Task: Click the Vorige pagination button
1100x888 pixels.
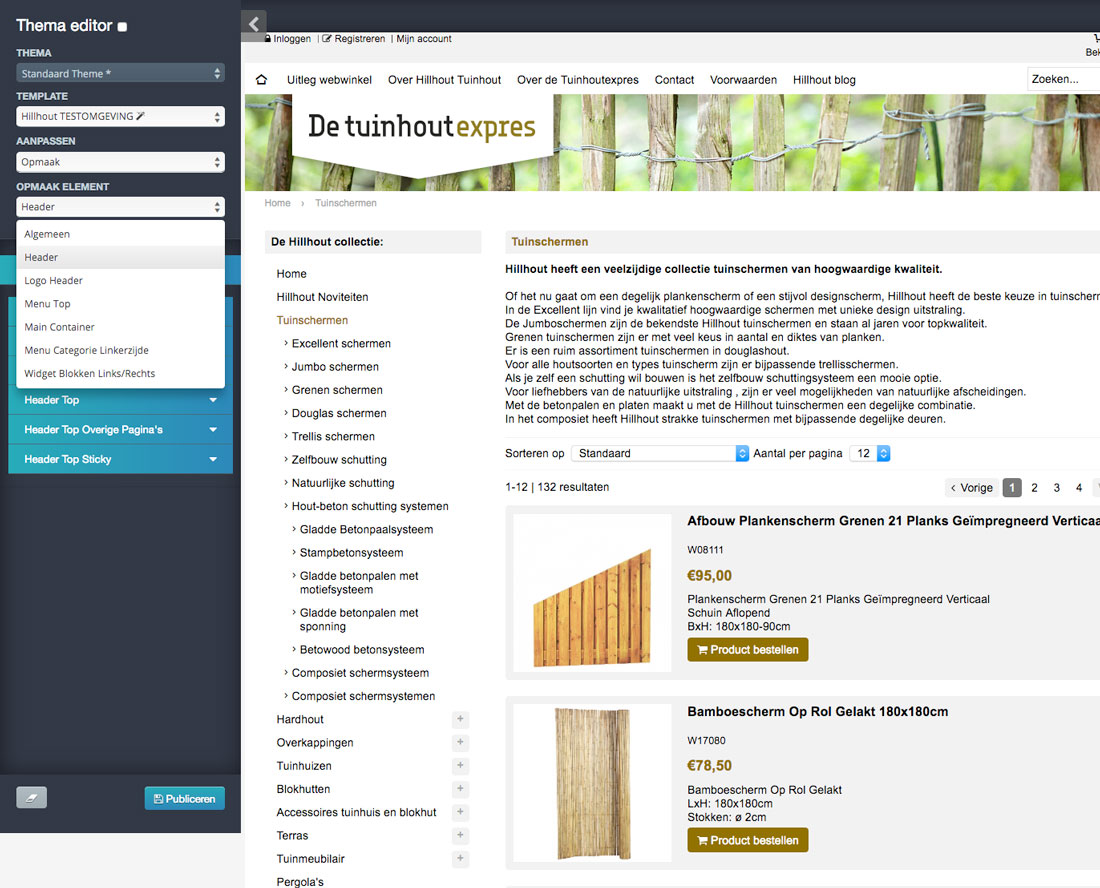Action: tap(972, 487)
